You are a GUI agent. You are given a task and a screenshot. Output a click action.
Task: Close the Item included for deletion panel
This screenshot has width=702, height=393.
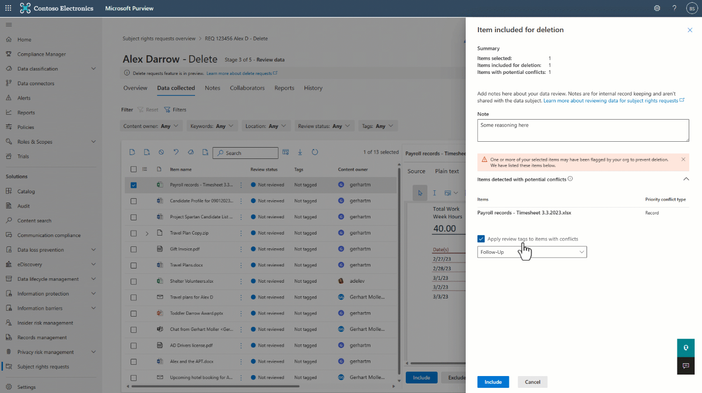point(689,30)
